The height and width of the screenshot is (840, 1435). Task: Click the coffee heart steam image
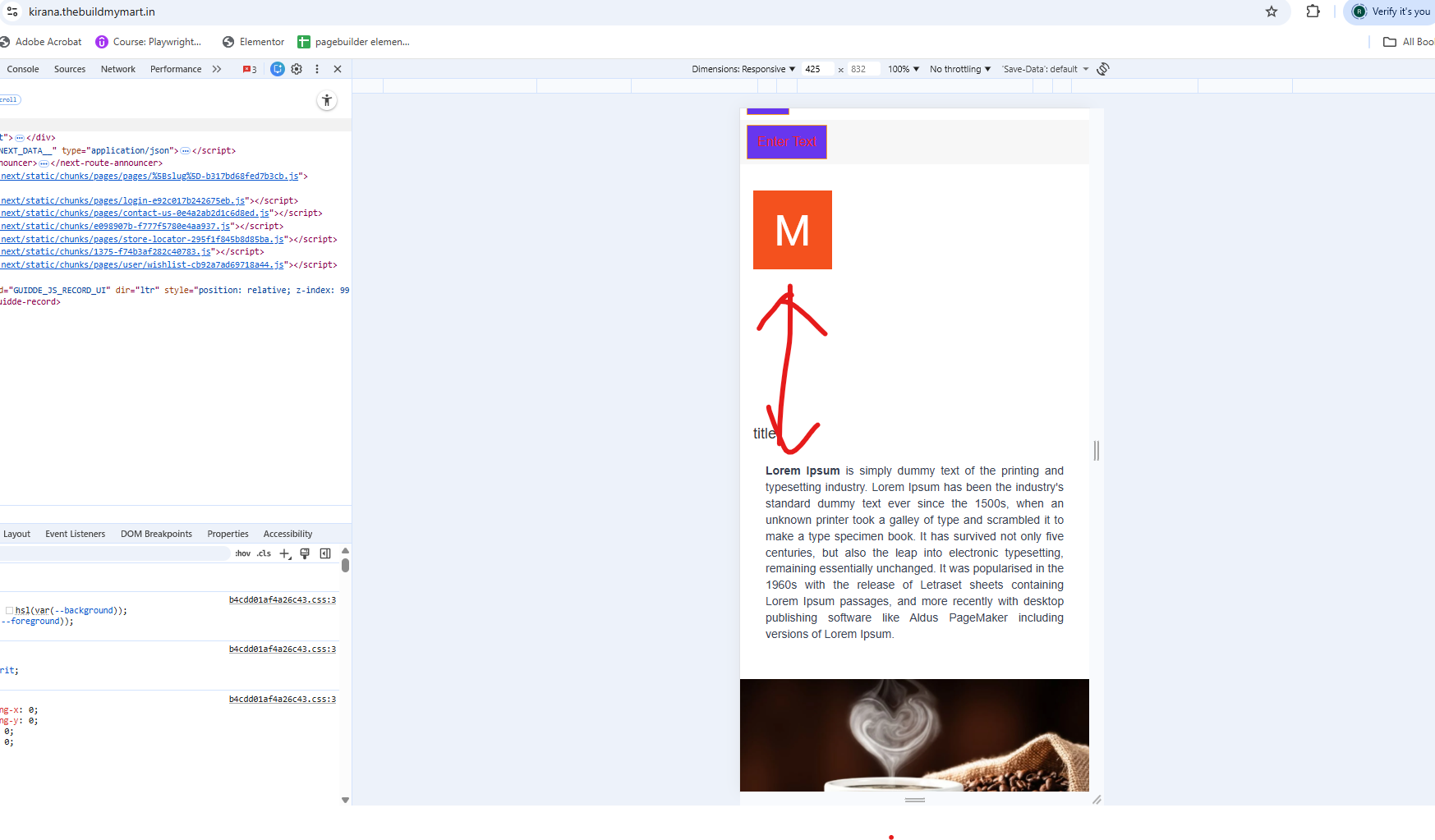coord(914,735)
